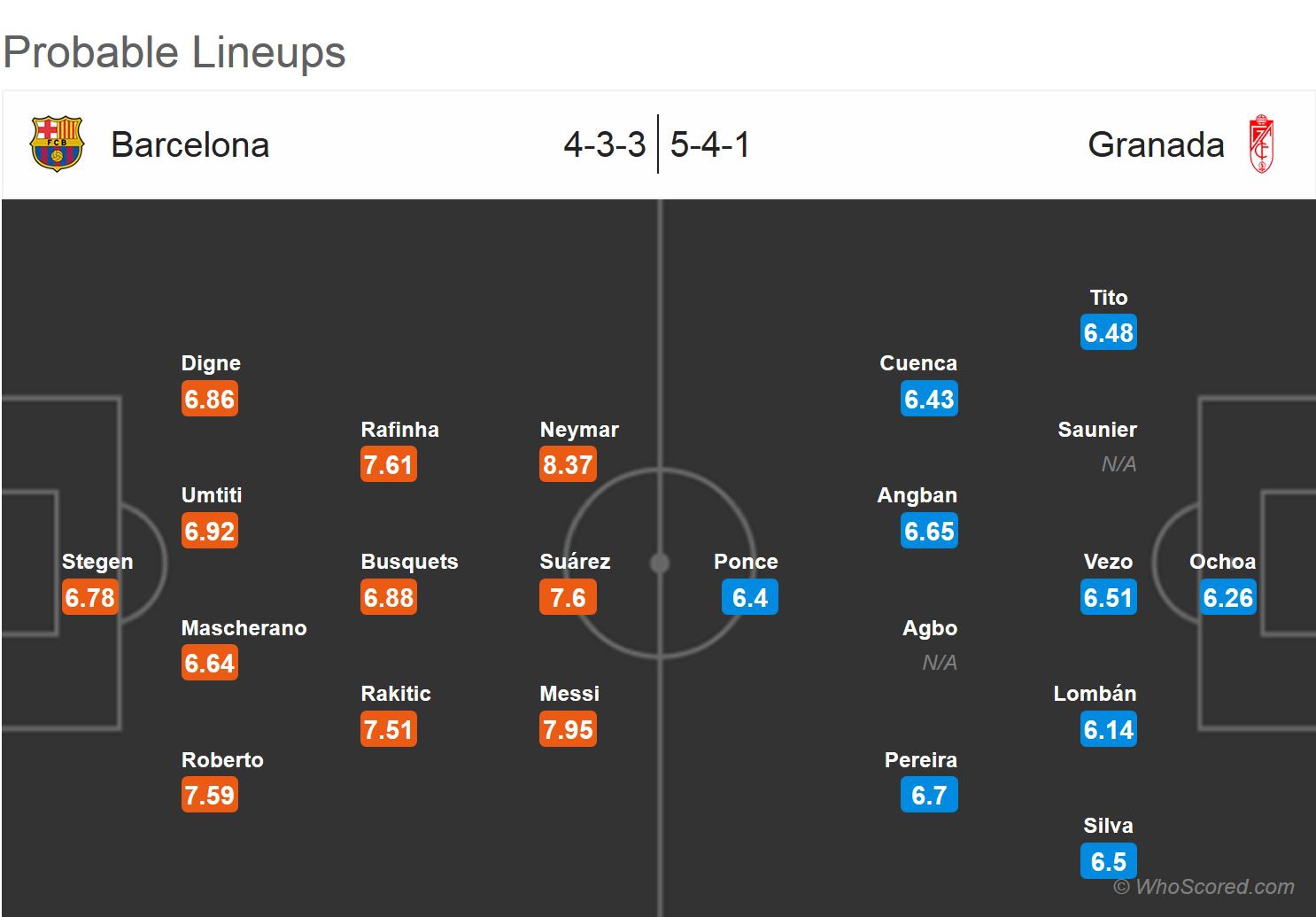Click Messi's 7.95 rating badge
Screen dimensions: 1316x917
point(568,729)
